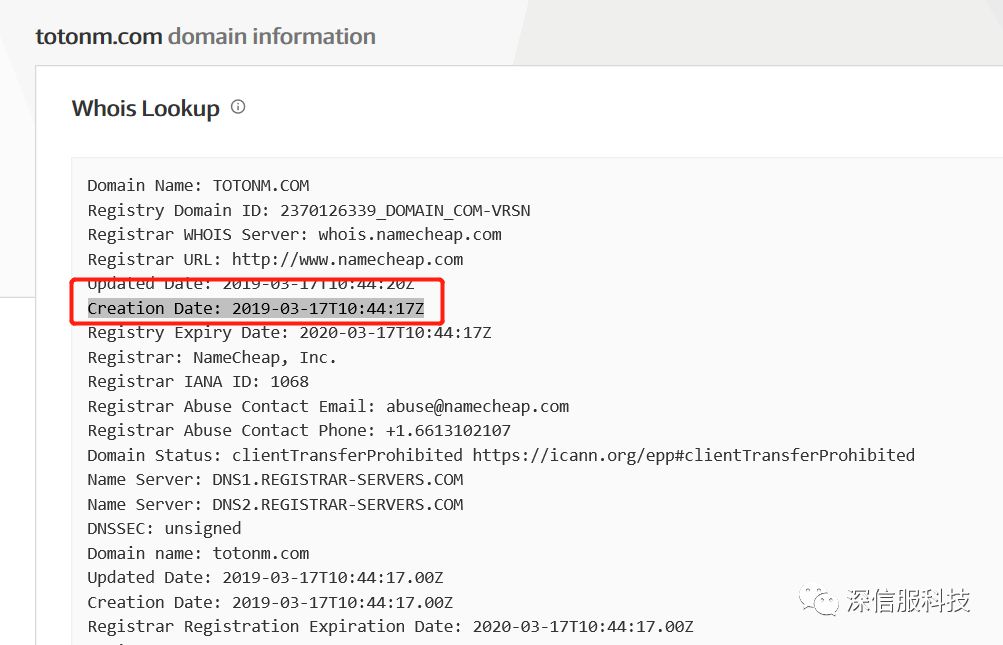Select the Registrar Abuse Contact Phone line

(299, 431)
